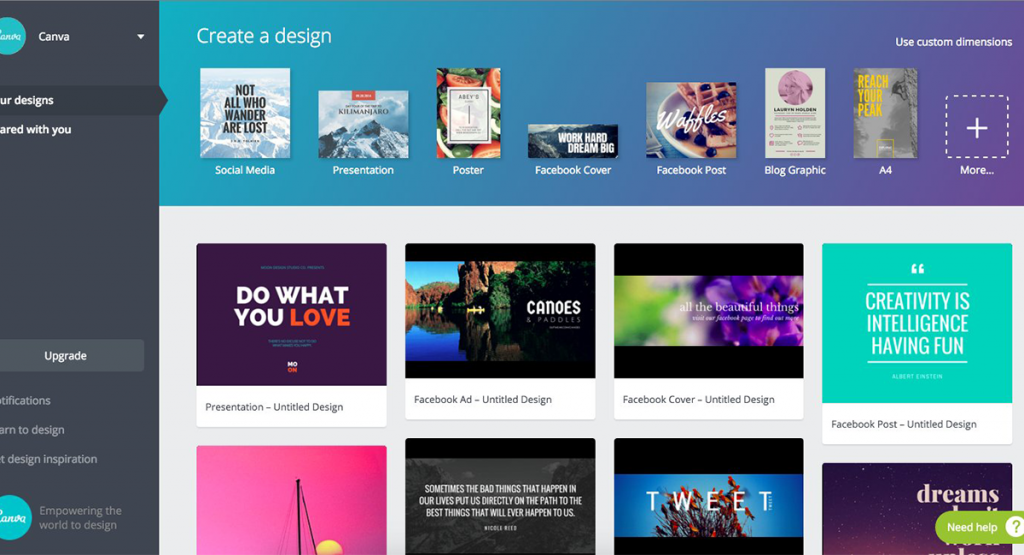Open the TWEET design thumbnail
1024x555 pixels.
click(x=709, y=496)
